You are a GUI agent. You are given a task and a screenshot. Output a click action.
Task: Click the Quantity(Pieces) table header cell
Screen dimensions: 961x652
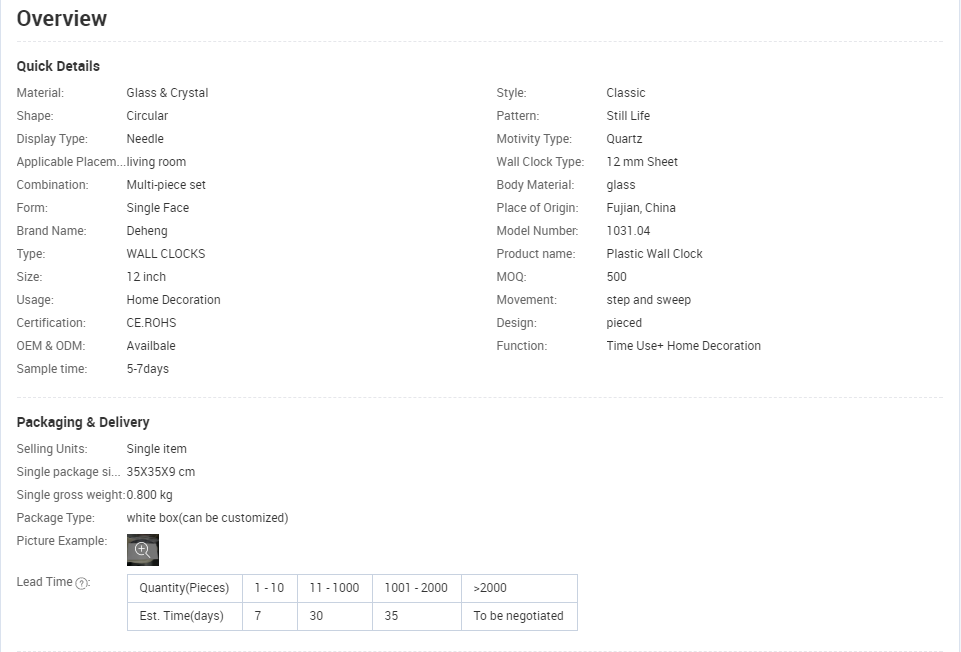tap(184, 588)
